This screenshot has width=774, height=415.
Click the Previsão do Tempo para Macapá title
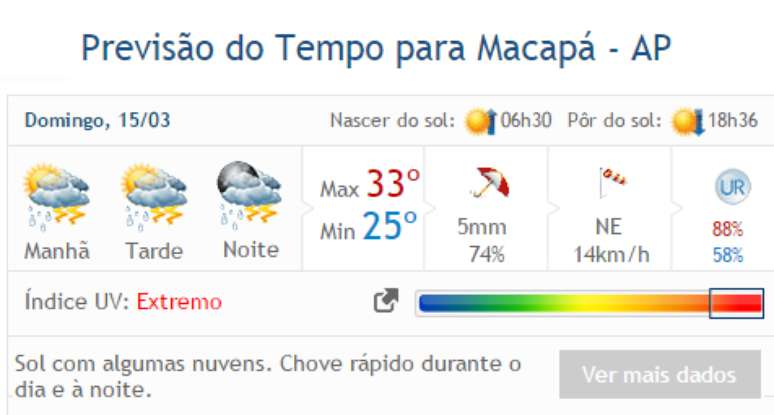pyautogui.click(x=375, y=47)
